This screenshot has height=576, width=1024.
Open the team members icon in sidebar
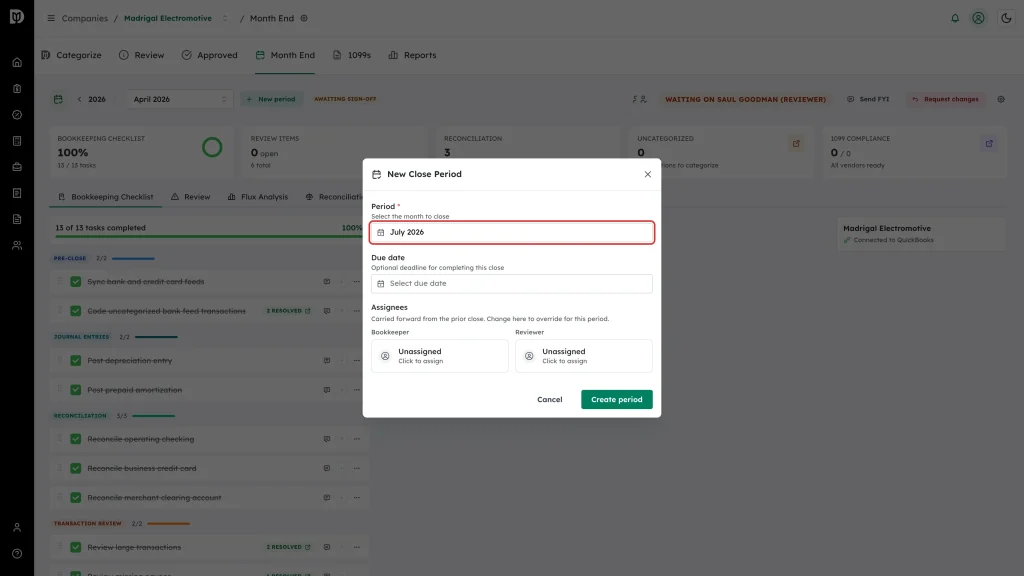pyautogui.click(x=17, y=246)
